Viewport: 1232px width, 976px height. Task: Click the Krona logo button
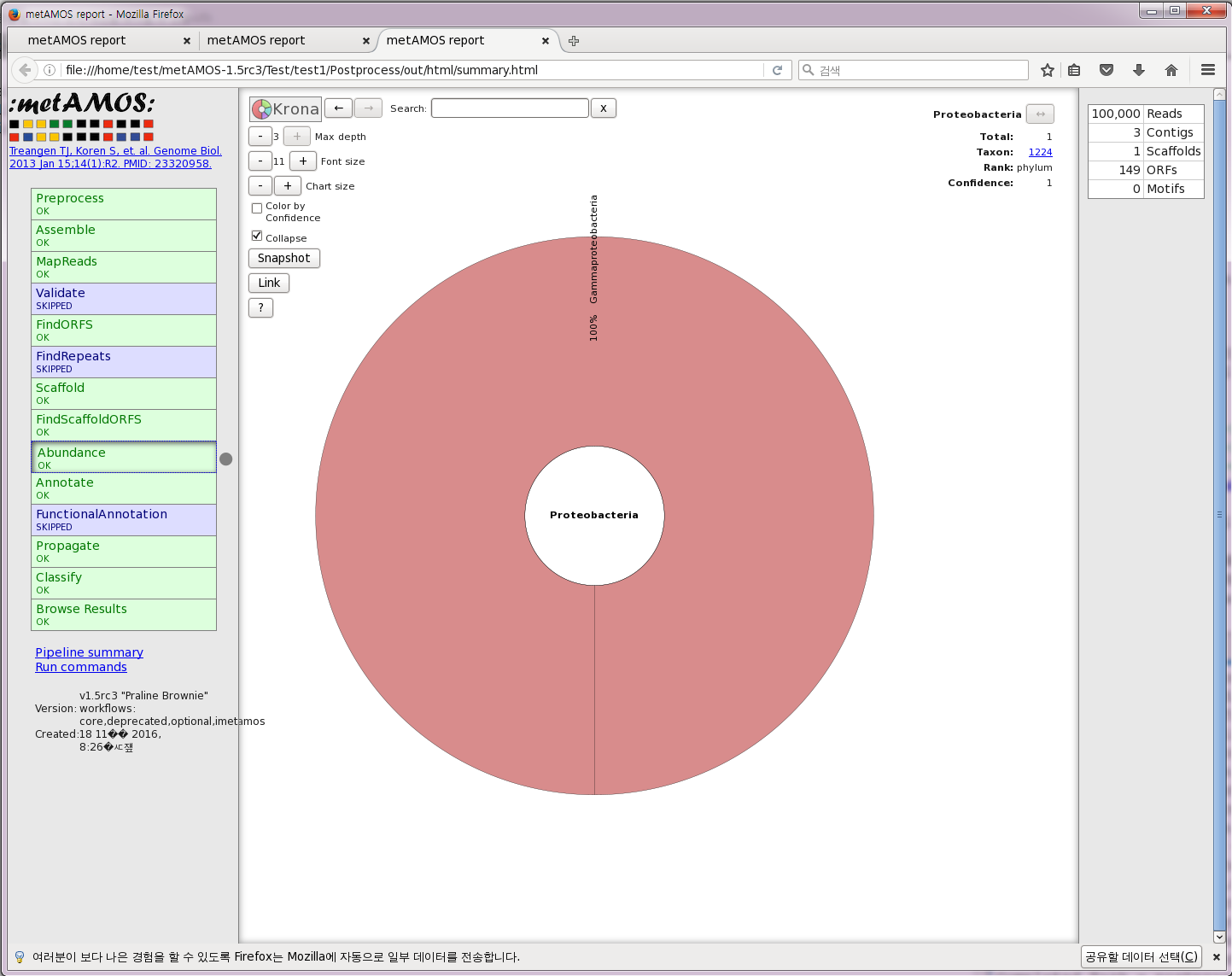(285, 109)
